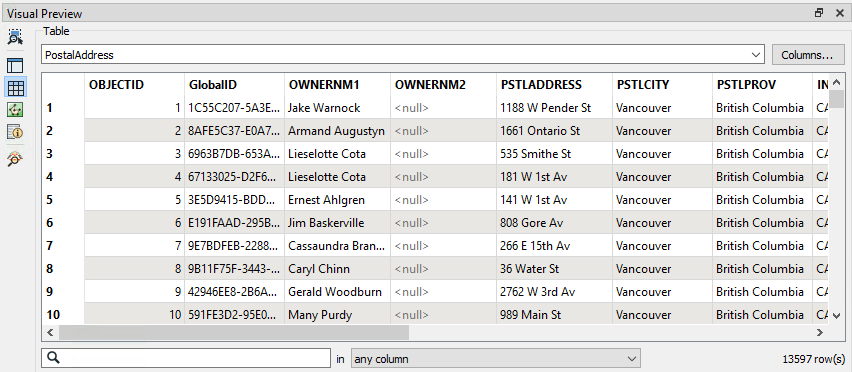Select the 'Cassaundra Bran…' cell
This screenshot has height=372, width=852.
[337, 246]
